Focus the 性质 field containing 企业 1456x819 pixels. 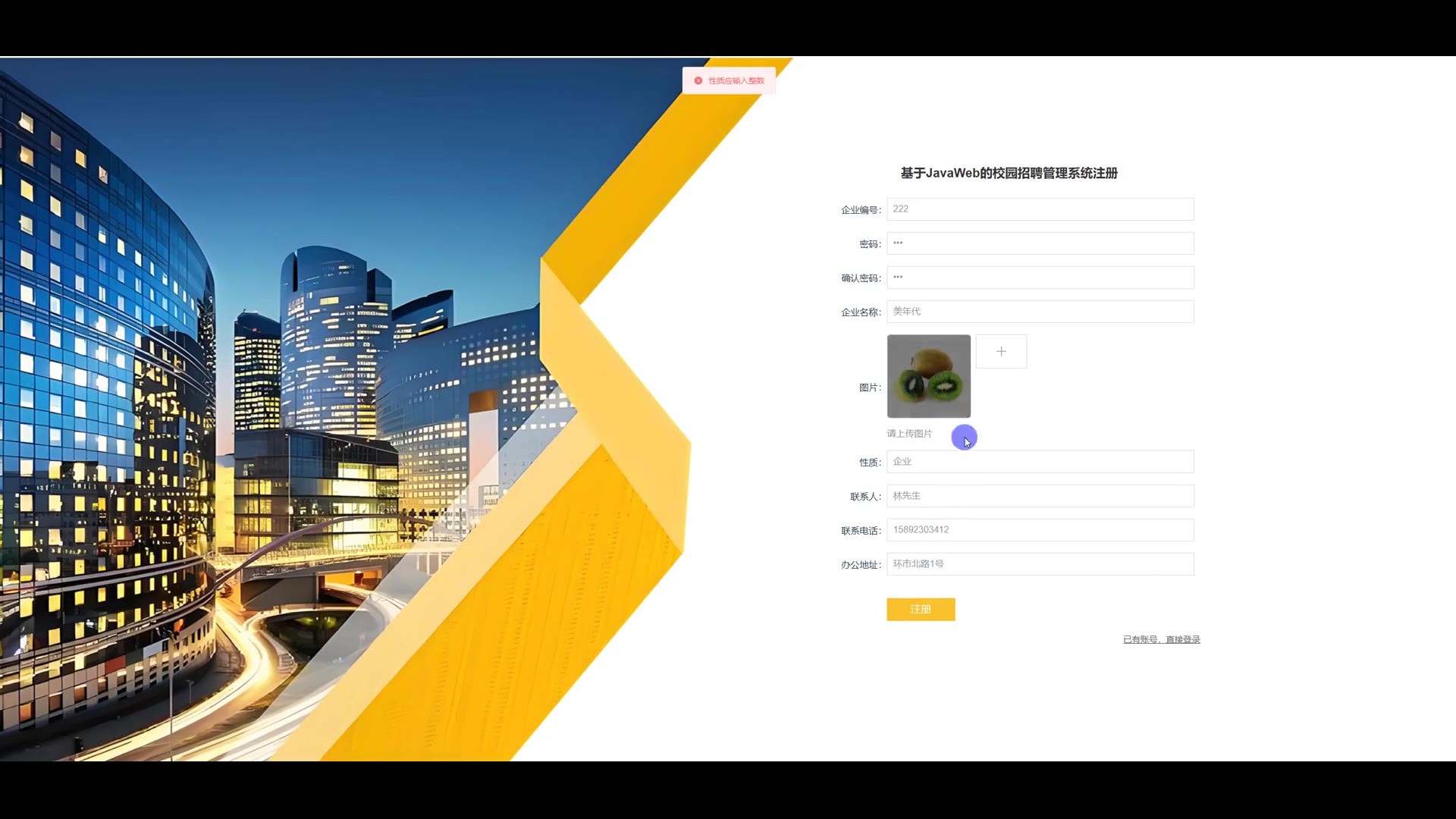[1040, 462]
